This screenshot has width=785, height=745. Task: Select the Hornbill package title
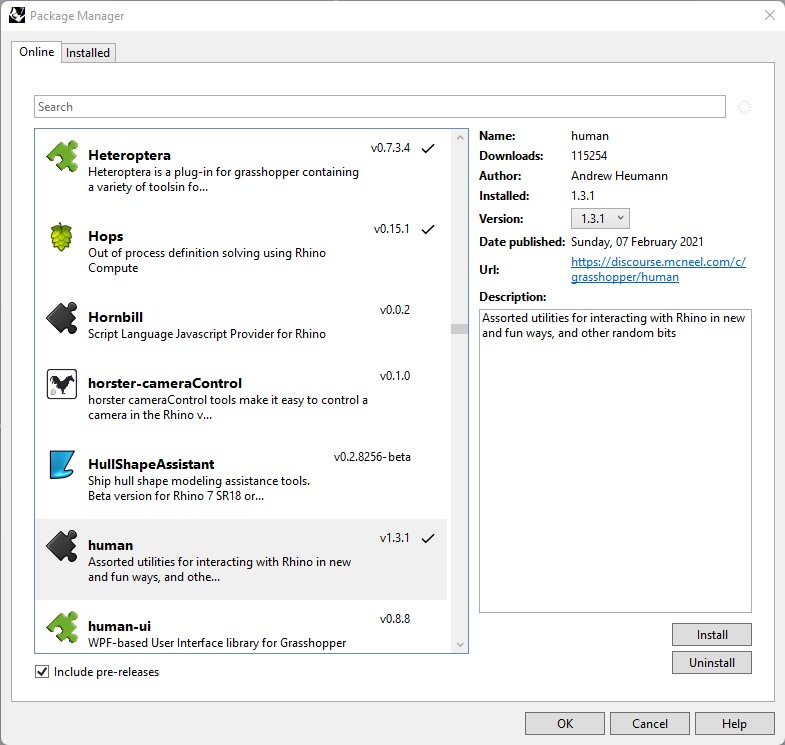[115, 317]
